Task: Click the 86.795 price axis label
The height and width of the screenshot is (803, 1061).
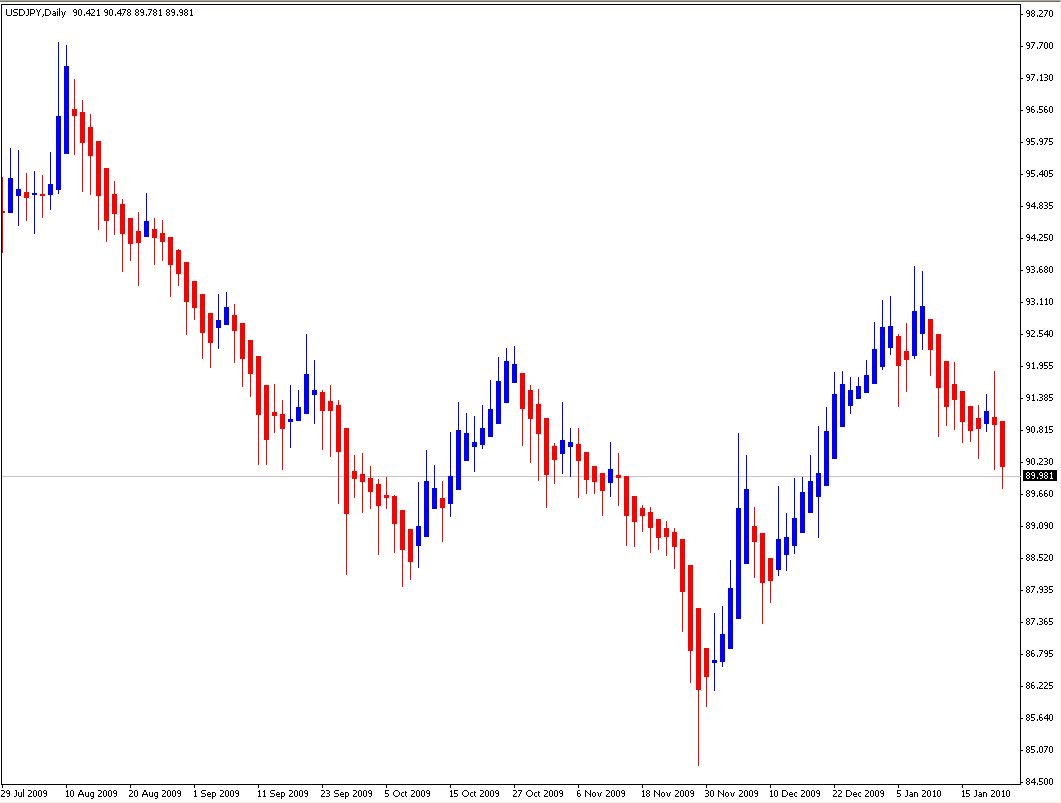Action: pyautogui.click(x=1039, y=653)
